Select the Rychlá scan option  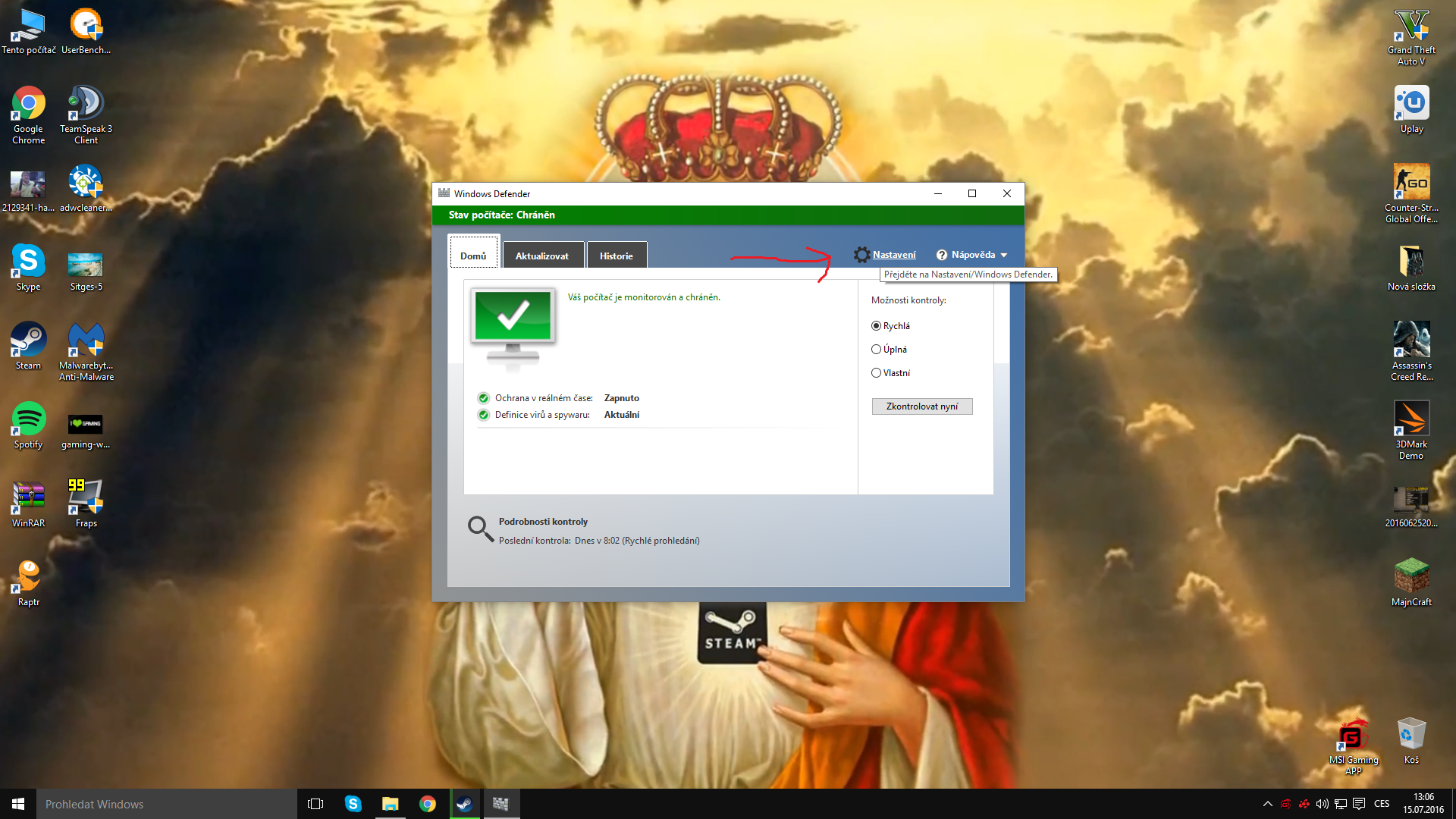876,326
